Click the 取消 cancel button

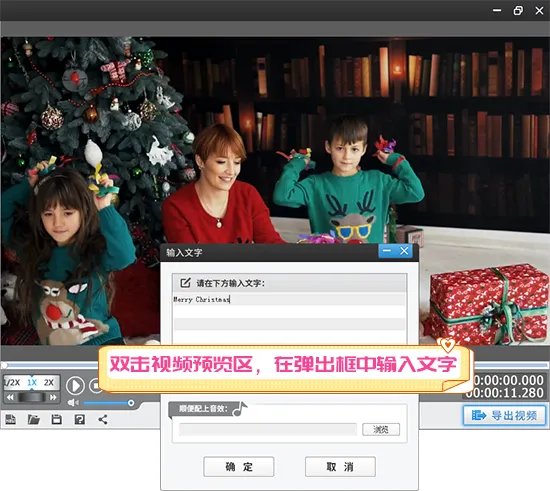click(340, 467)
